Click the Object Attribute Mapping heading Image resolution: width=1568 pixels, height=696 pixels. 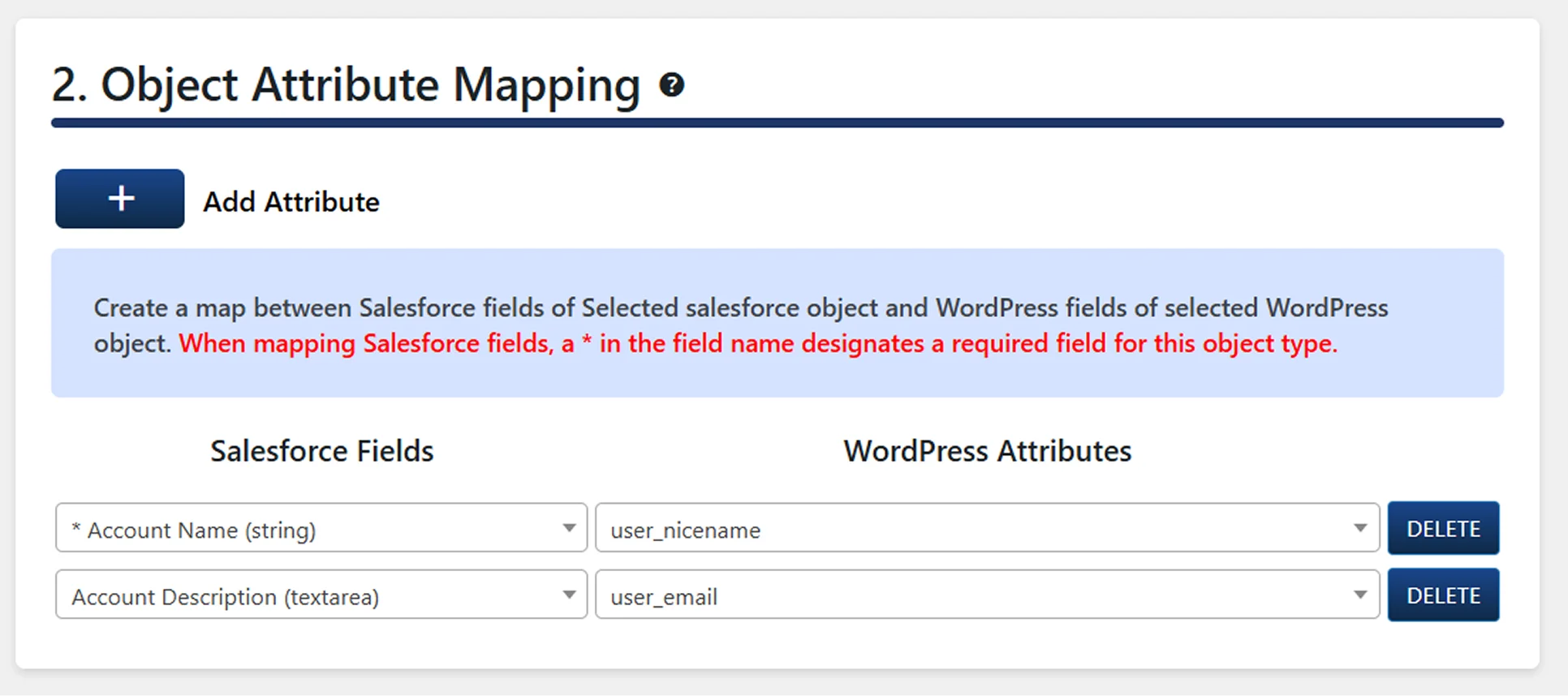pos(346,85)
